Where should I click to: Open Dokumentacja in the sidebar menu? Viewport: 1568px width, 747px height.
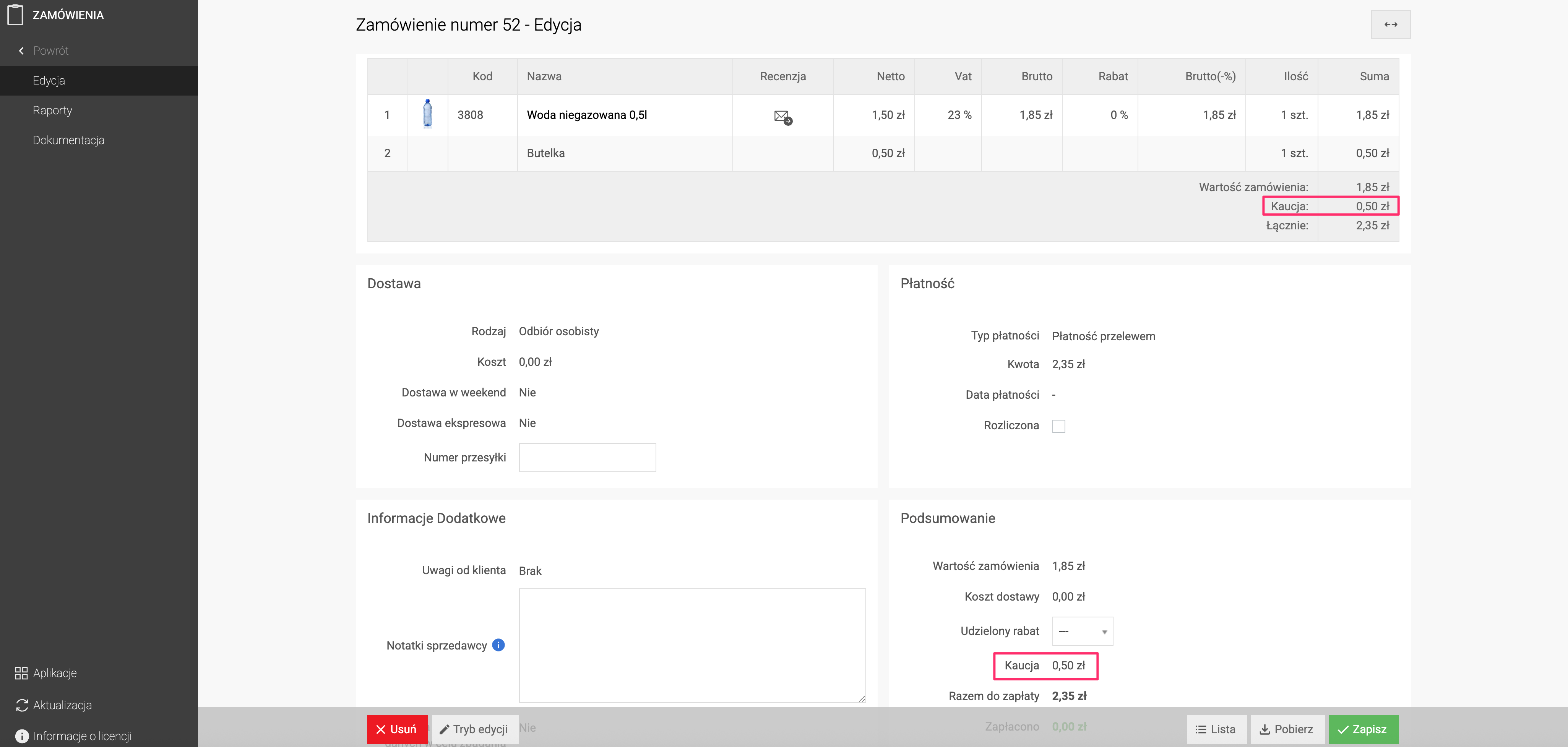pyautogui.click(x=68, y=140)
